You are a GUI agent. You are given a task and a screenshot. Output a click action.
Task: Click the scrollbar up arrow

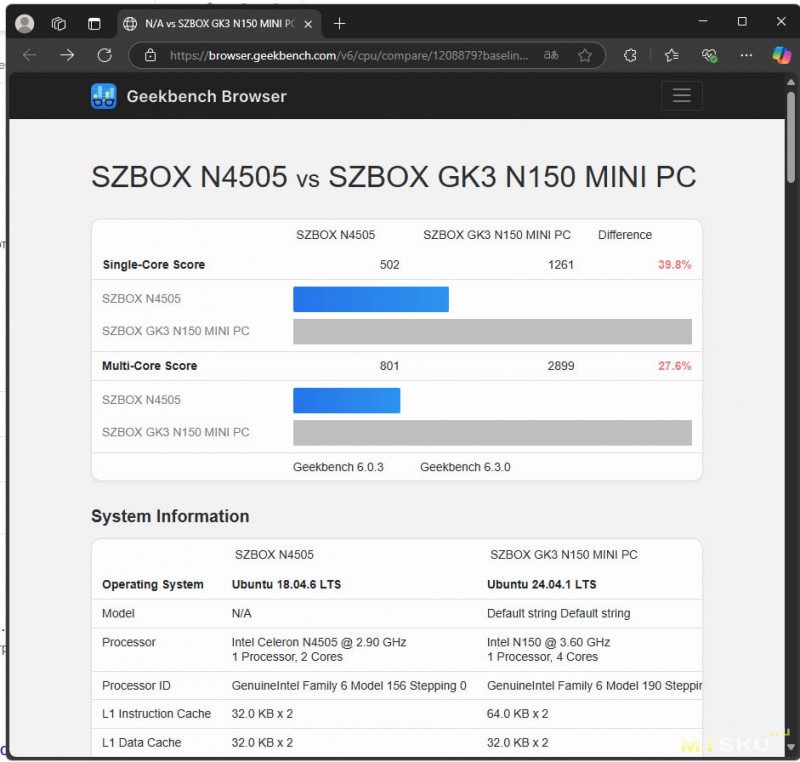click(791, 82)
